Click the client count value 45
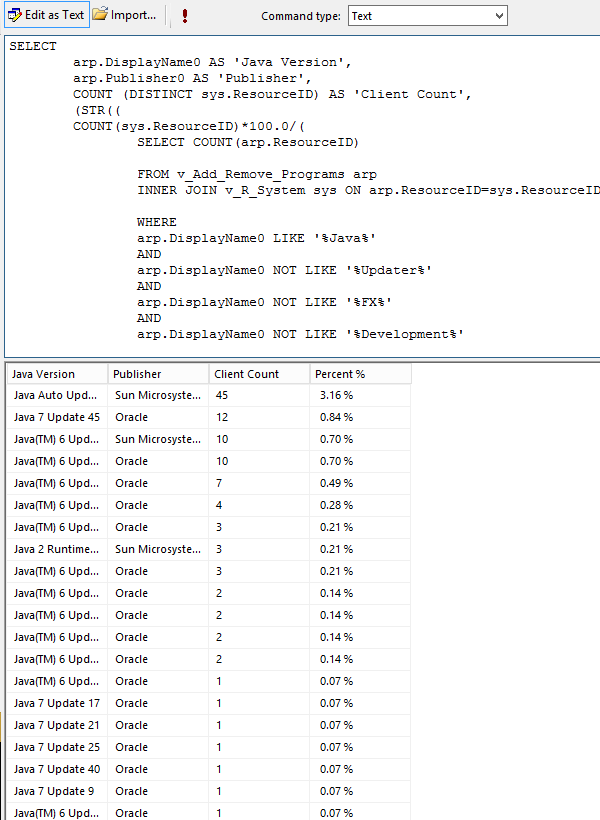Screen dimensions: 600x820 point(222,395)
